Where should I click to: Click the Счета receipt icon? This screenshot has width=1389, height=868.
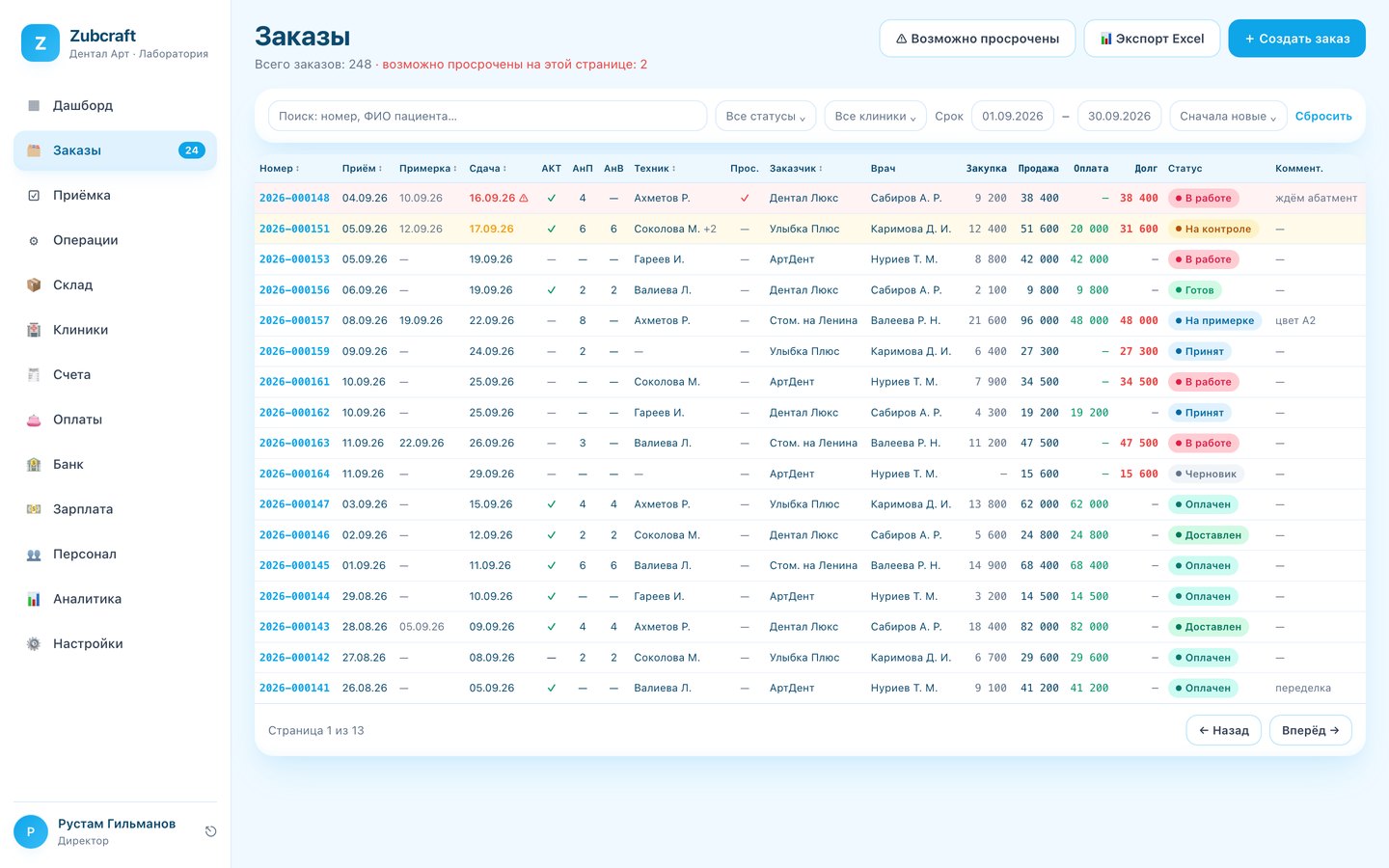pyautogui.click(x=34, y=375)
